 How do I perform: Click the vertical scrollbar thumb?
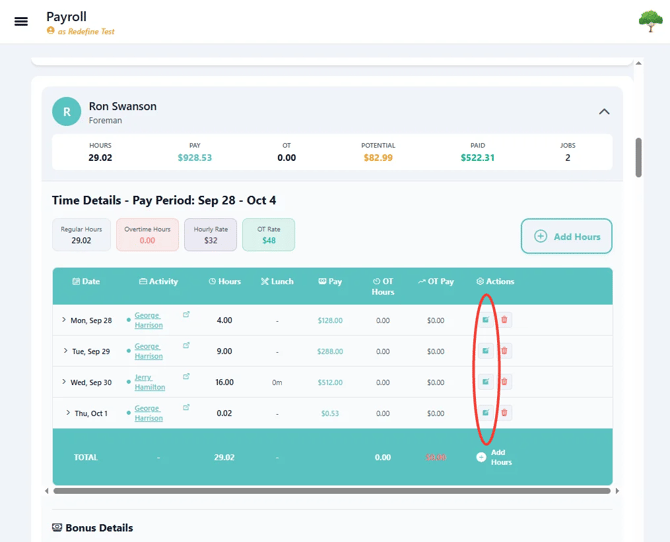point(638,157)
